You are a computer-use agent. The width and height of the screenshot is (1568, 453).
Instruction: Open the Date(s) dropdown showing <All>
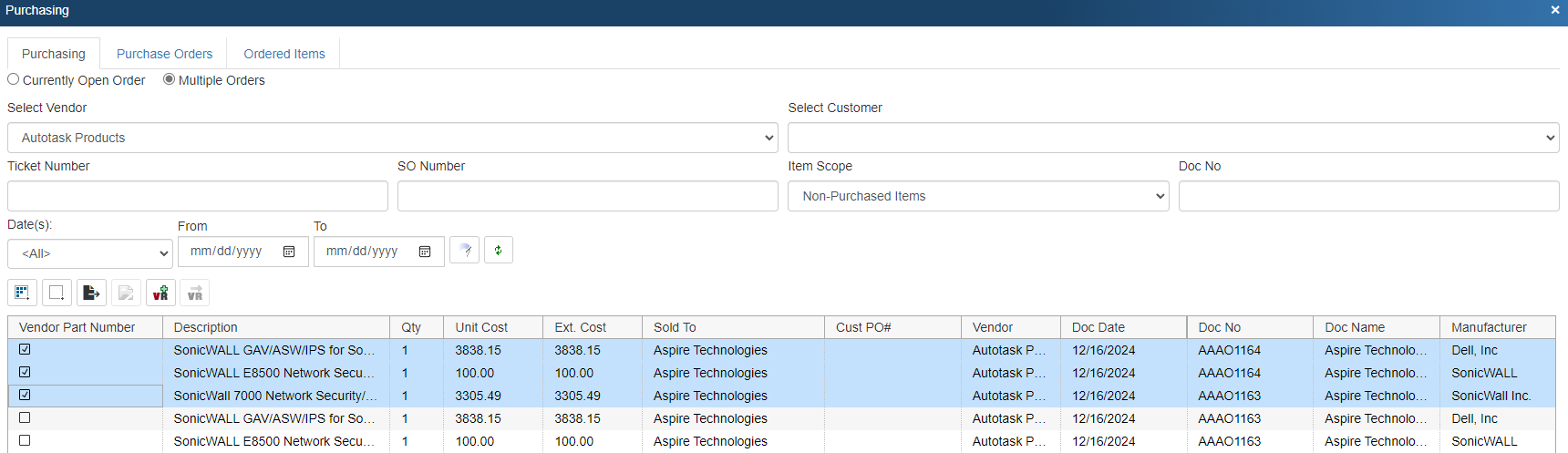(x=89, y=253)
